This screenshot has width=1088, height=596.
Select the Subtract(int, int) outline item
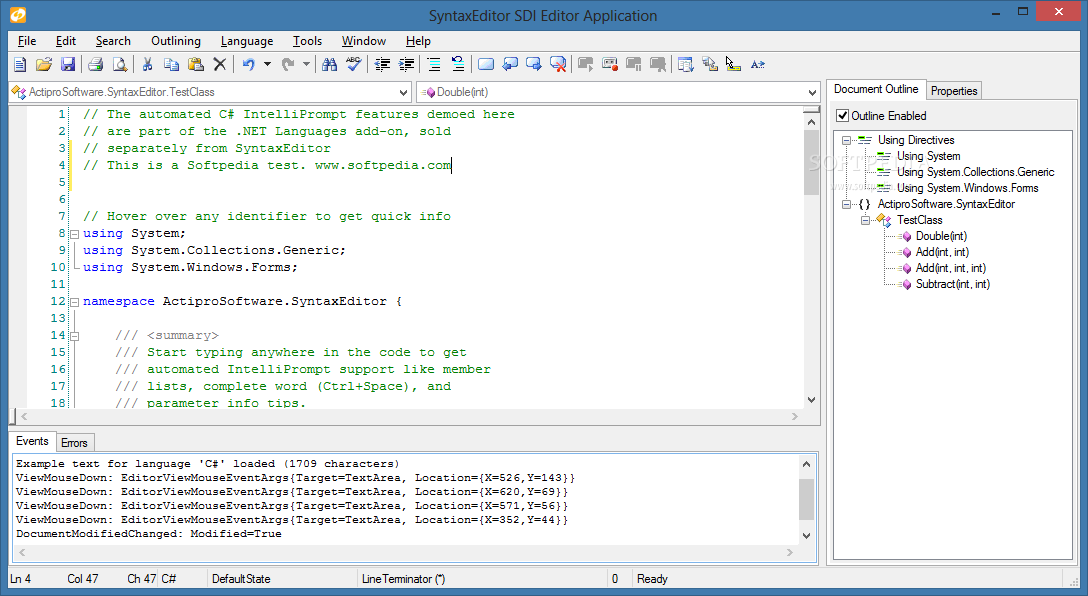(x=953, y=284)
